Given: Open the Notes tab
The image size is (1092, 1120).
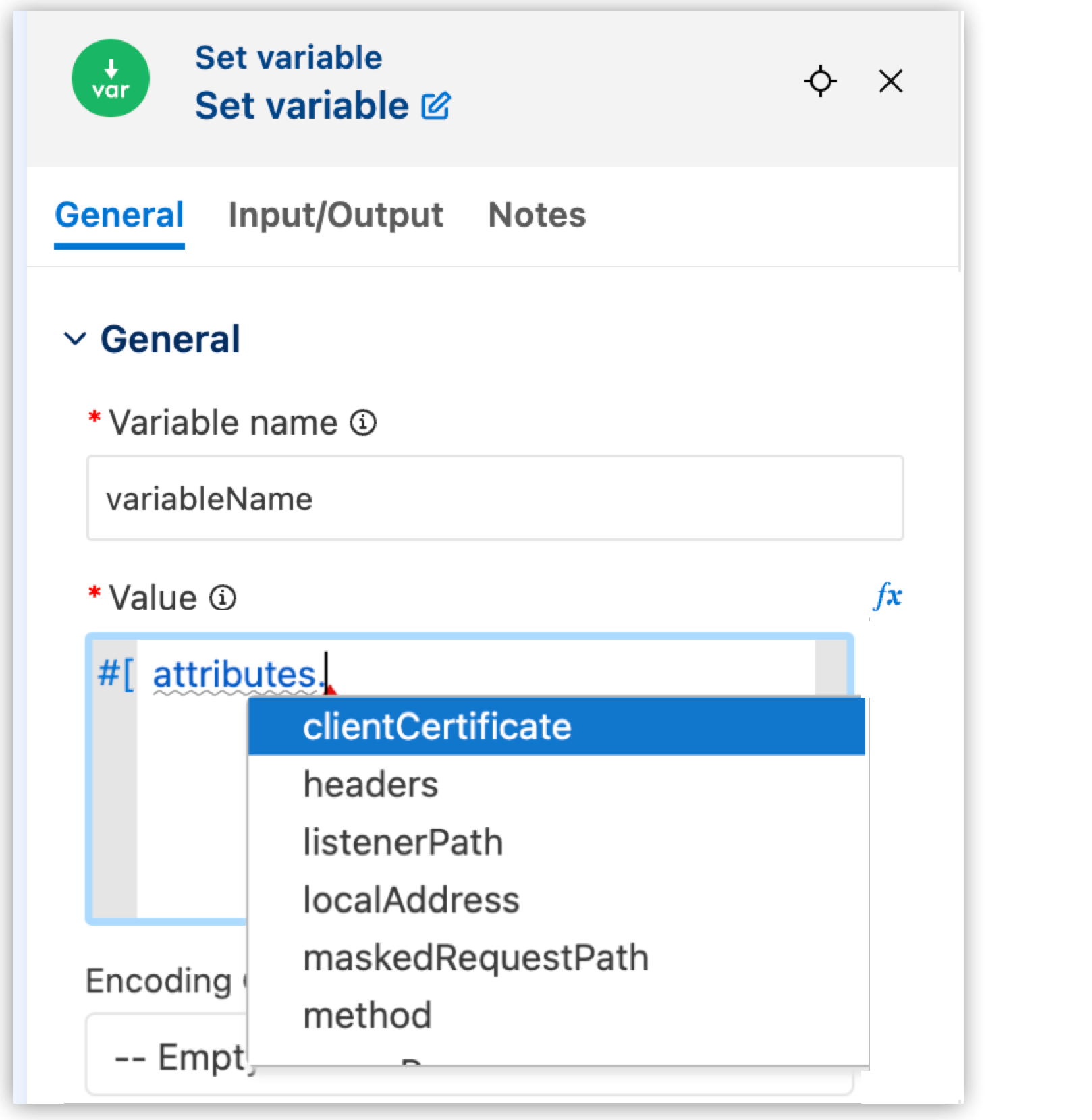Looking at the screenshot, I should [x=537, y=215].
